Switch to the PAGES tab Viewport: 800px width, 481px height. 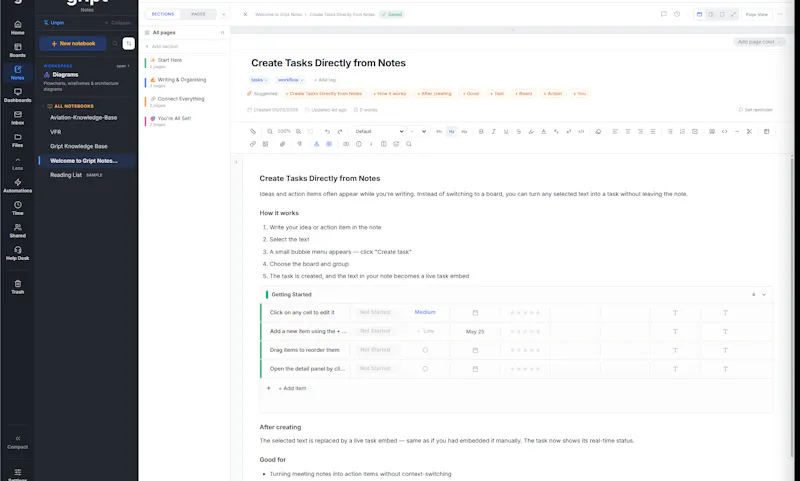click(198, 14)
